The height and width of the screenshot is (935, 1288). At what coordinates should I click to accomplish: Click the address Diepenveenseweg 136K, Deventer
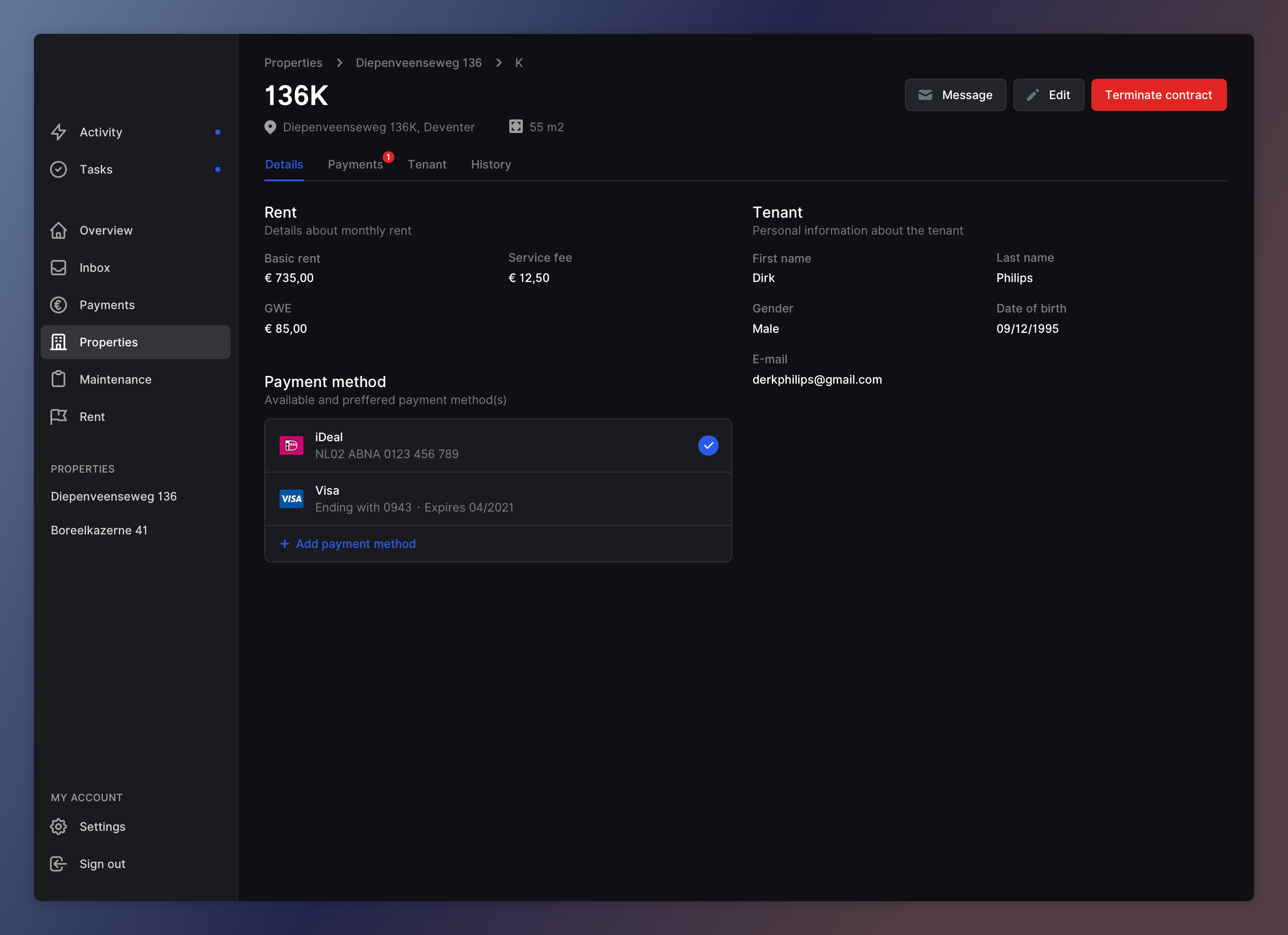[x=379, y=127]
